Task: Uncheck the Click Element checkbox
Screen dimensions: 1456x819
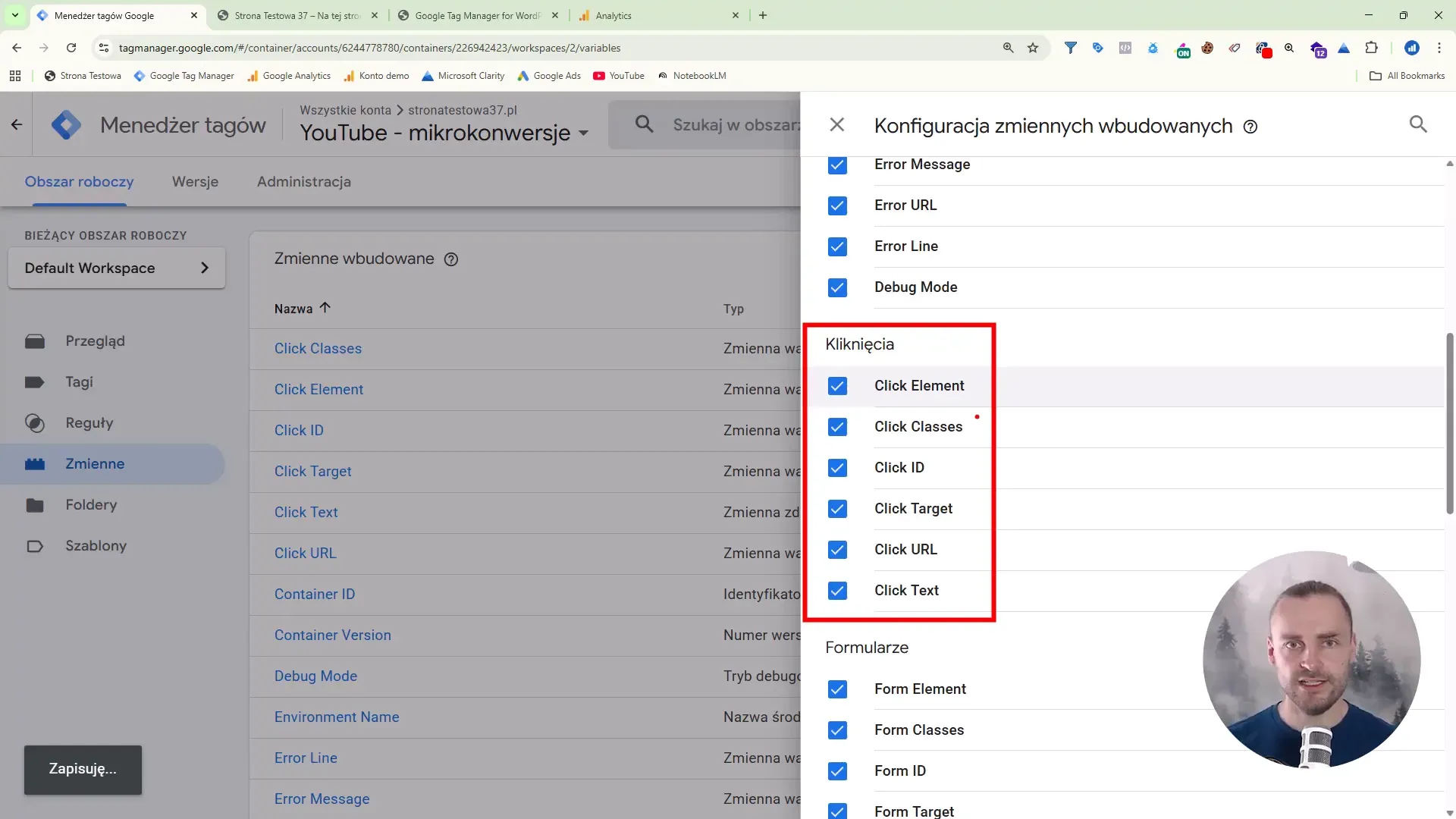Action: click(837, 386)
